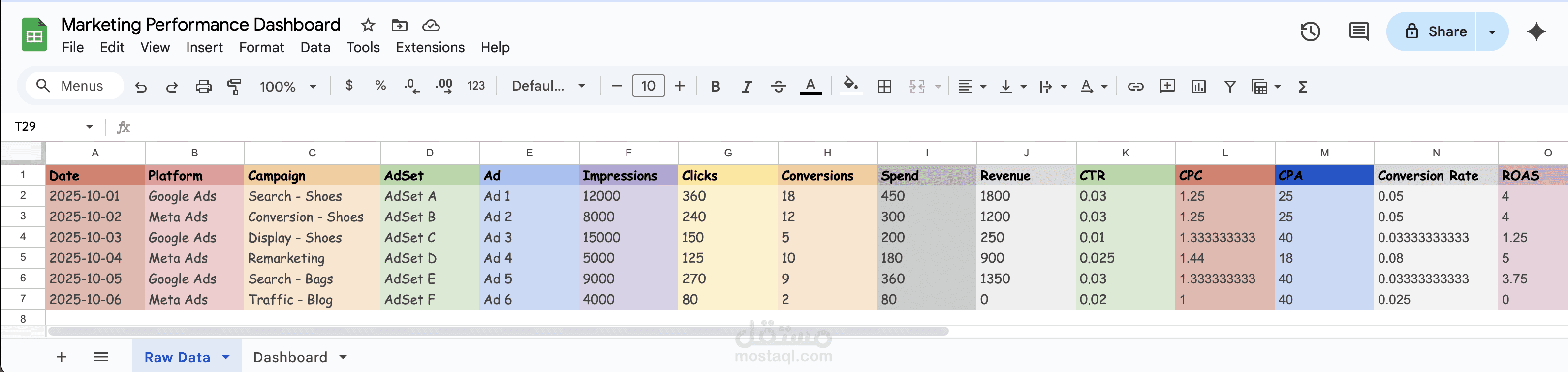Insert a chart

tap(1198, 87)
